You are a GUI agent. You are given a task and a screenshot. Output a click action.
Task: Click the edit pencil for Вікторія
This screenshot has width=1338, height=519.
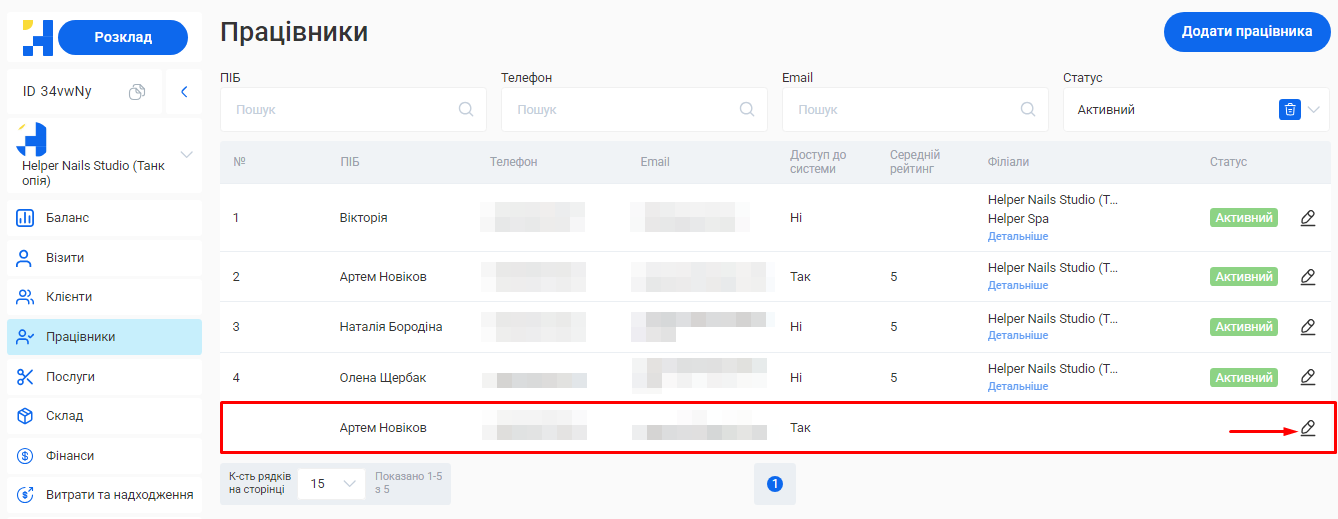pyautogui.click(x=1307, y=218)
